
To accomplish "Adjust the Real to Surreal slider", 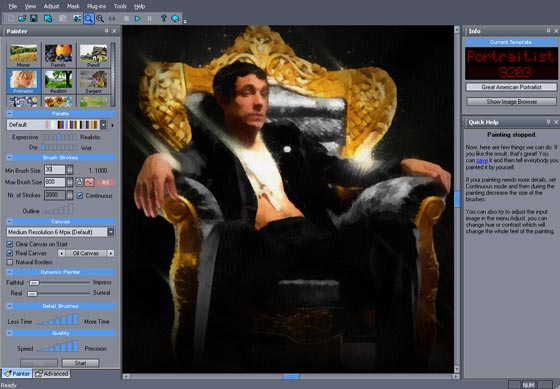I will (x=59, y=293).
